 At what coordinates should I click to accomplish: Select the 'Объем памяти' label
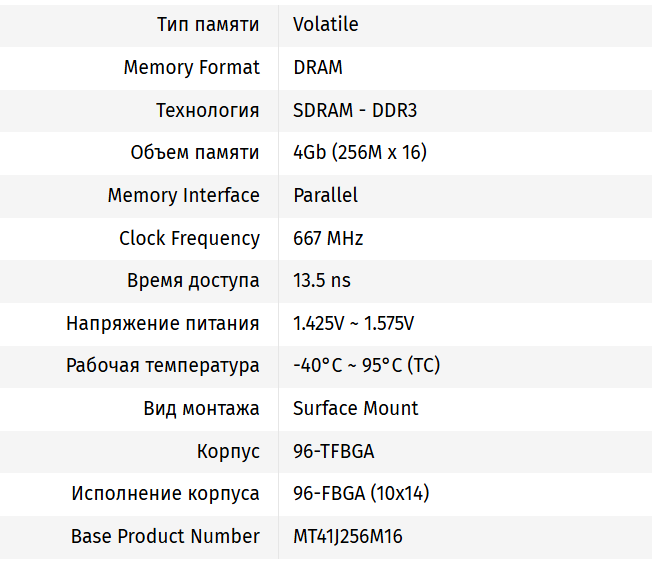(x=195, y=153)
